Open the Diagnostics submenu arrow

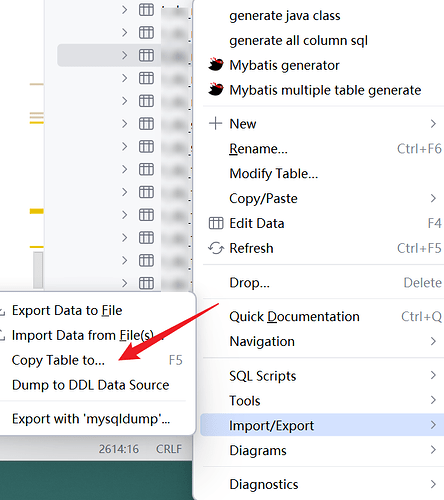click(x=433, y=484)
